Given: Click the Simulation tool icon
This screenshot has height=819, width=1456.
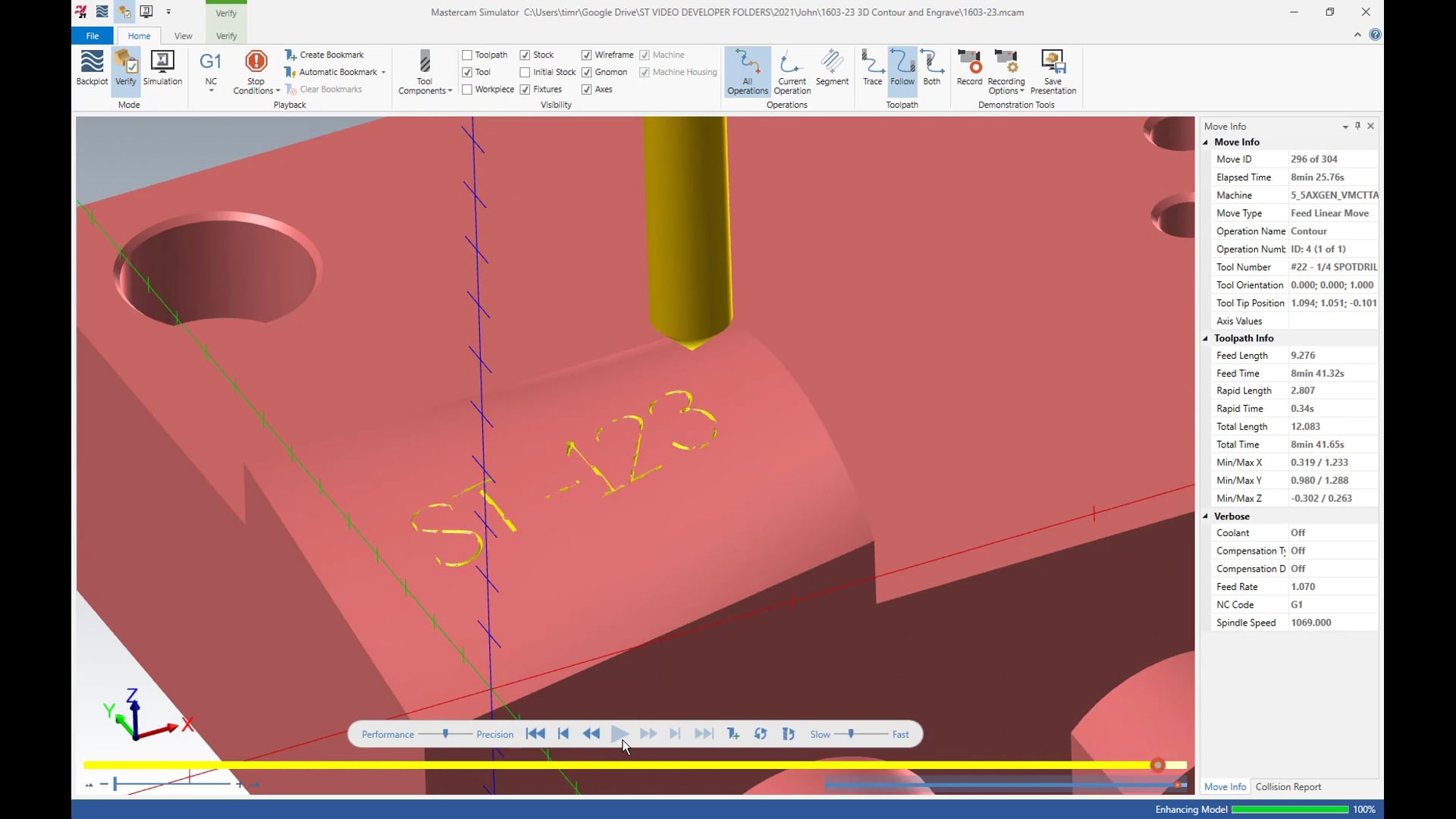Looking at the screenshot, I should point(162,67).
